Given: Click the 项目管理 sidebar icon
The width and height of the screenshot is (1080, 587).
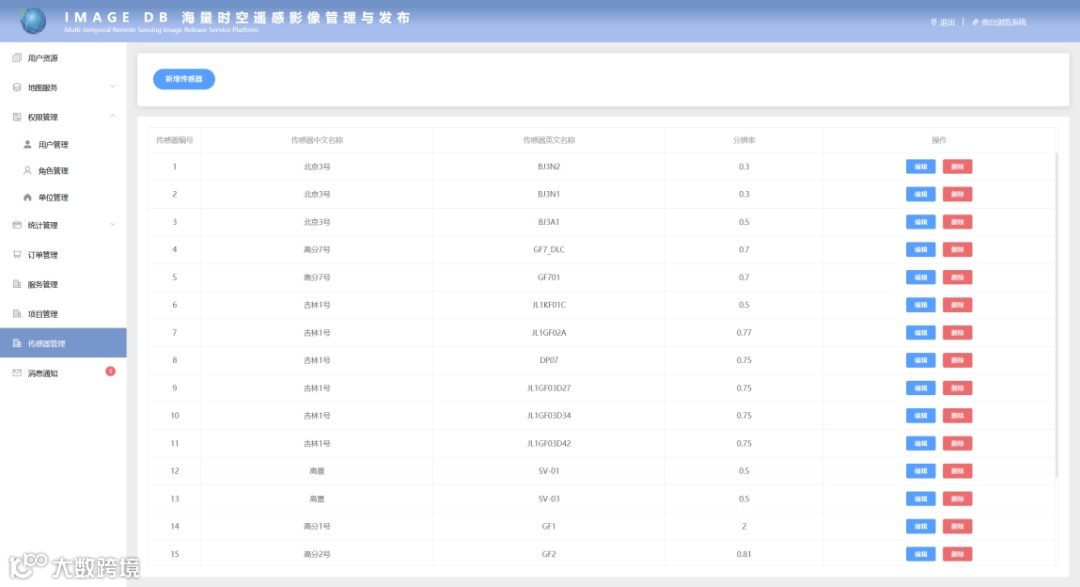Looking at the screenshot, I should click(17, 313).
